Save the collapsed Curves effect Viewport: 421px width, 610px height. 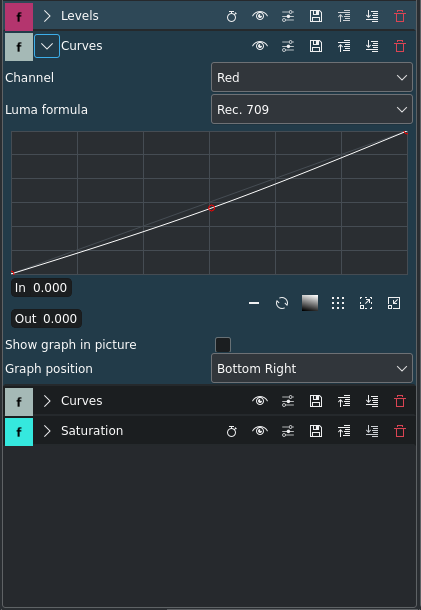[x=316, y=401]
